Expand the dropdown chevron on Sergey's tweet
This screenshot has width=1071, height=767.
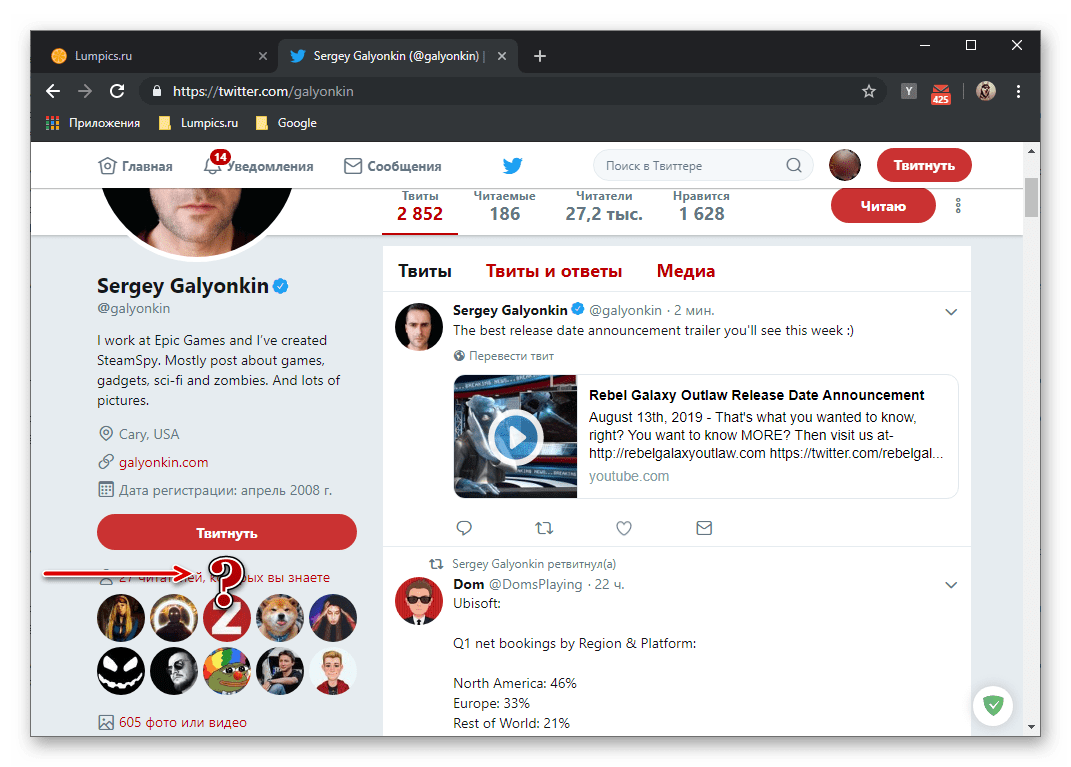pos(951,312)
